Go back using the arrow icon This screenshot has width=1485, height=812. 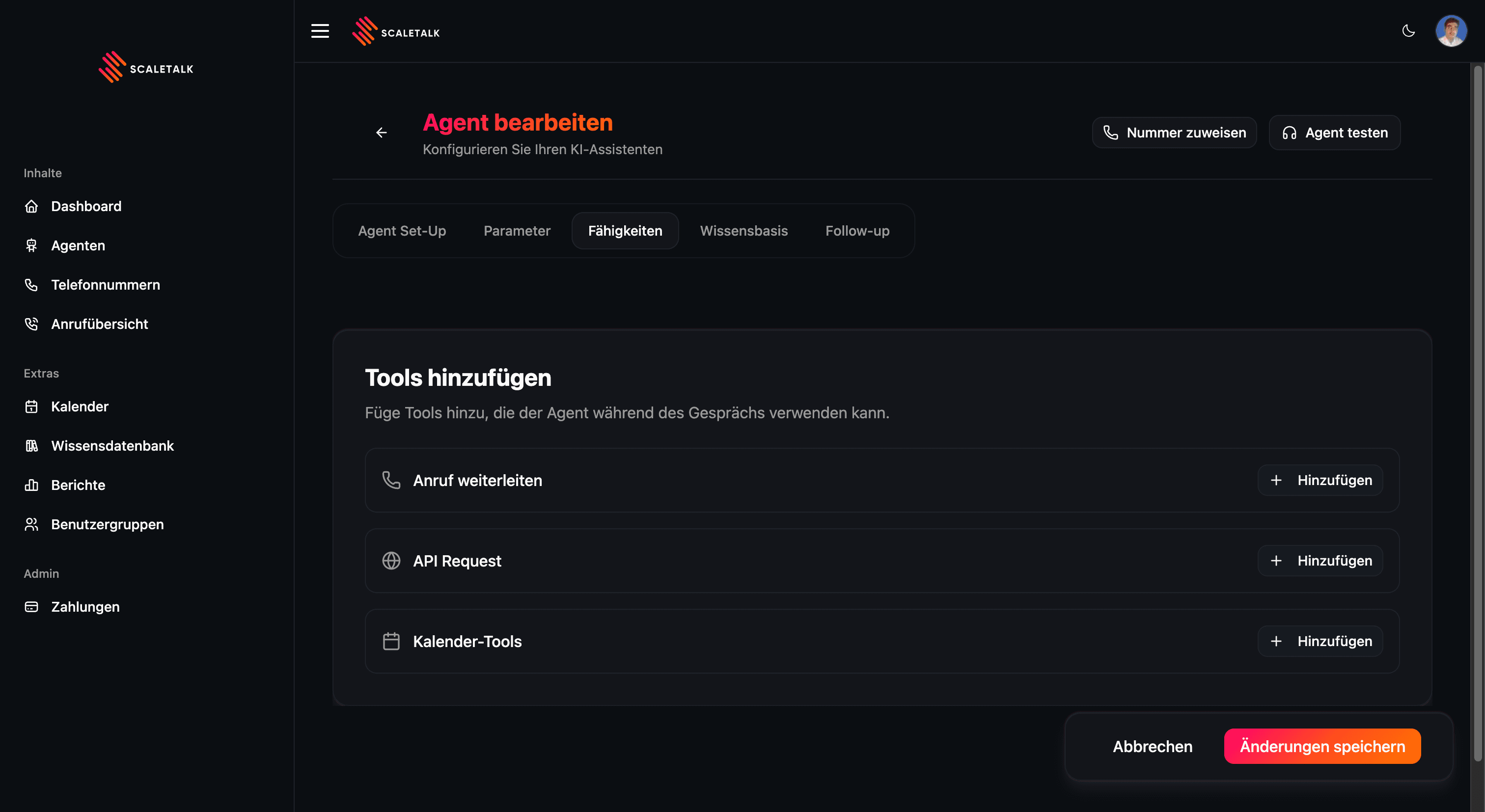tap(381, 133)
